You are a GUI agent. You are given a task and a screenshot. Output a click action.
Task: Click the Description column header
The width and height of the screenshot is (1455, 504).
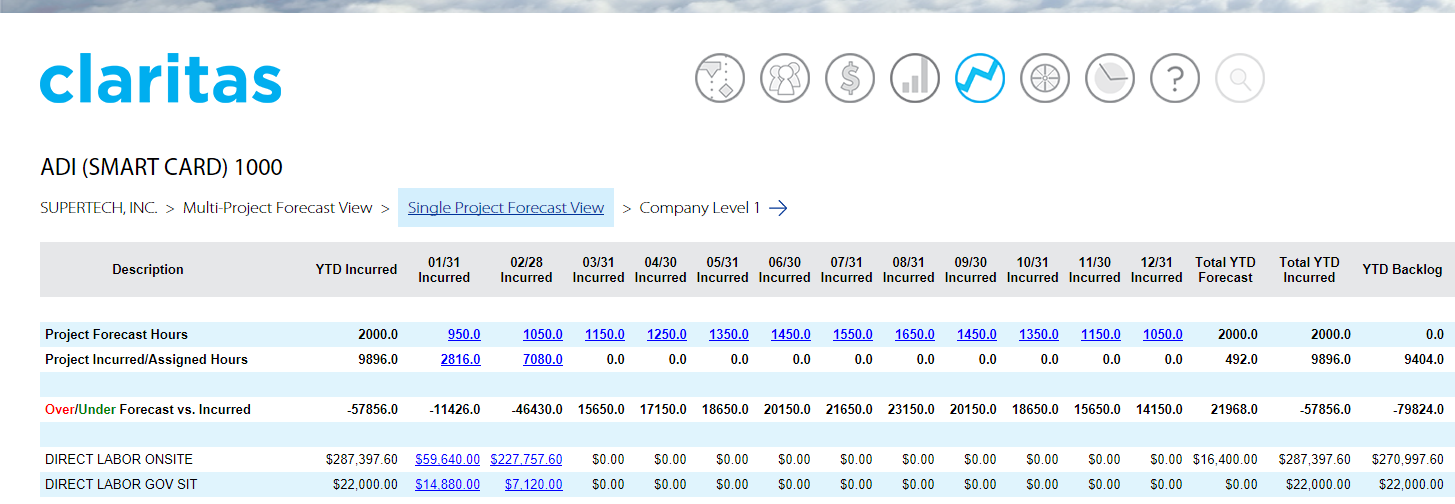(148, 270)
